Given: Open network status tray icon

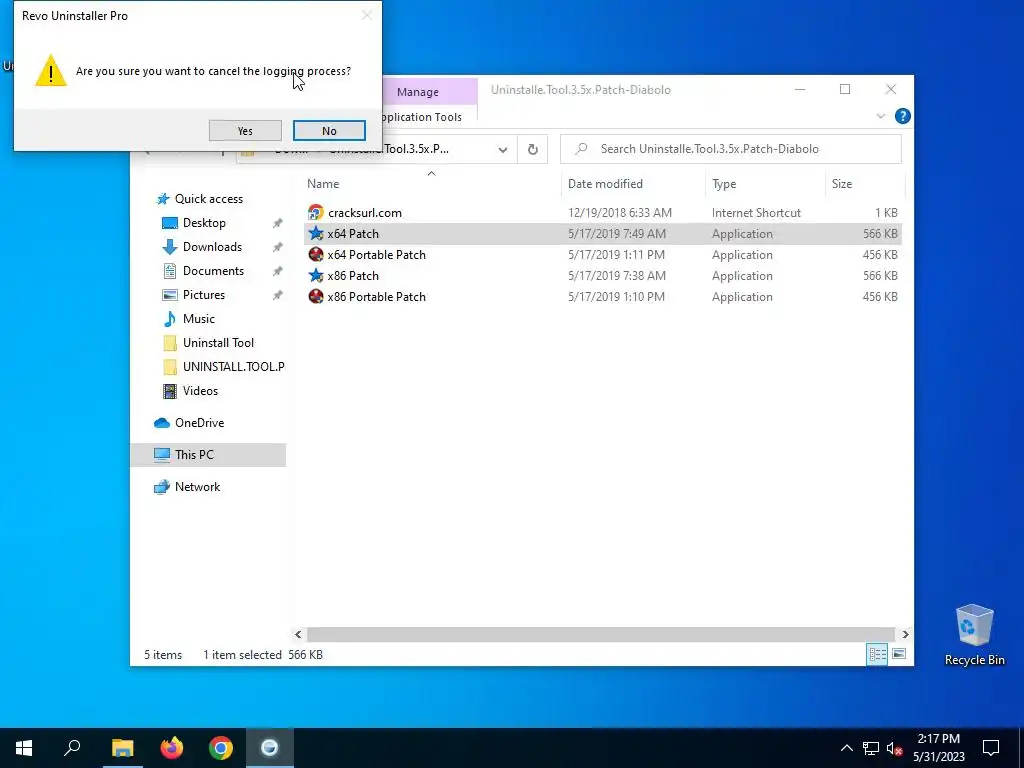Looking at the screenshot, I should click(x=871, y=748).
